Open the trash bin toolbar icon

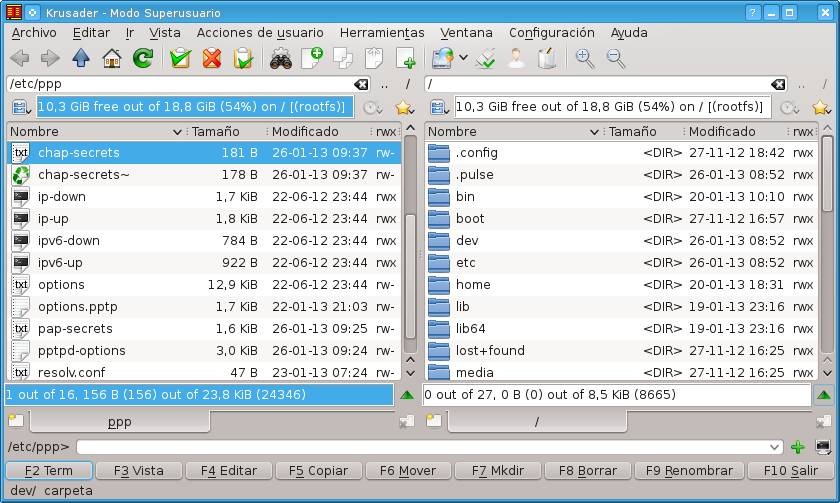tap(547, 58)
